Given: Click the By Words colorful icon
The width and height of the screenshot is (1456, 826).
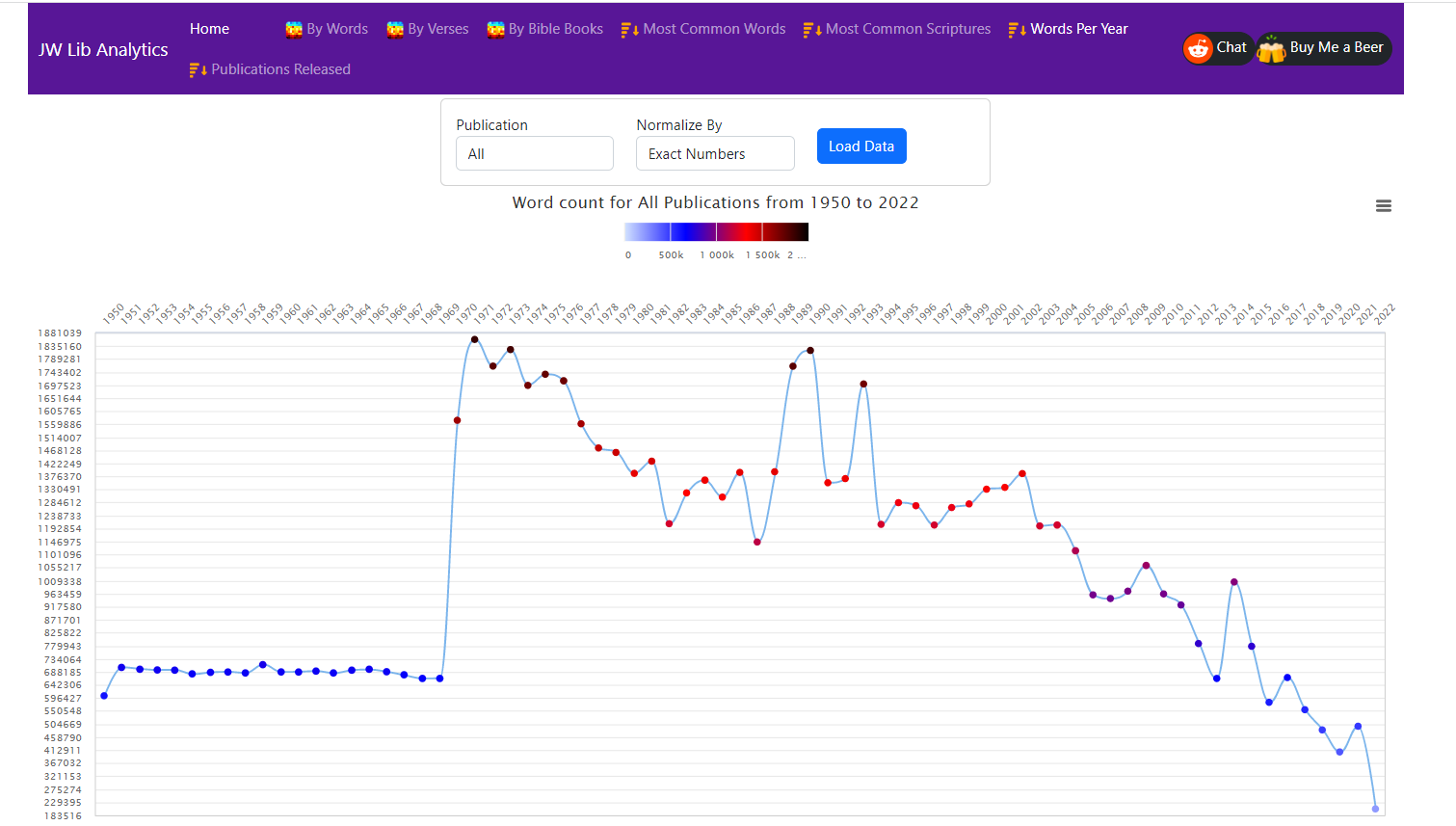Looking at the screenshot, I should coord(294,30).
